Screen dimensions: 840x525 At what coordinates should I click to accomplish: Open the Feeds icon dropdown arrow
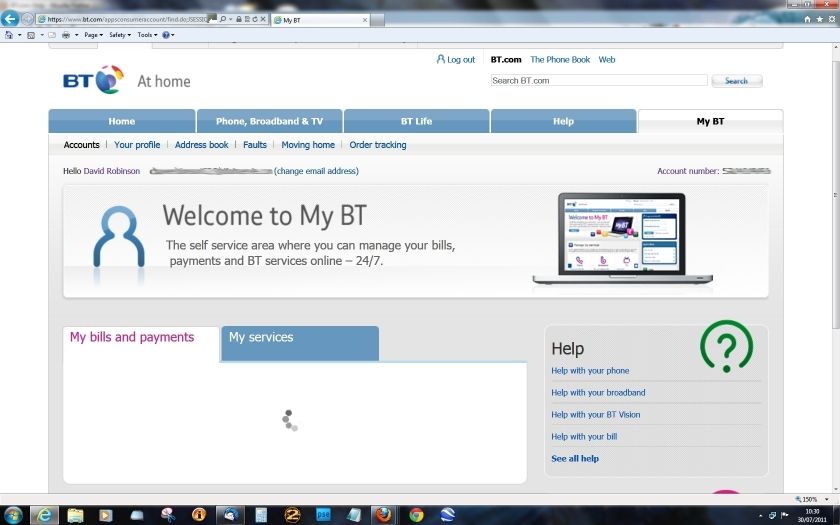point(41,35)
